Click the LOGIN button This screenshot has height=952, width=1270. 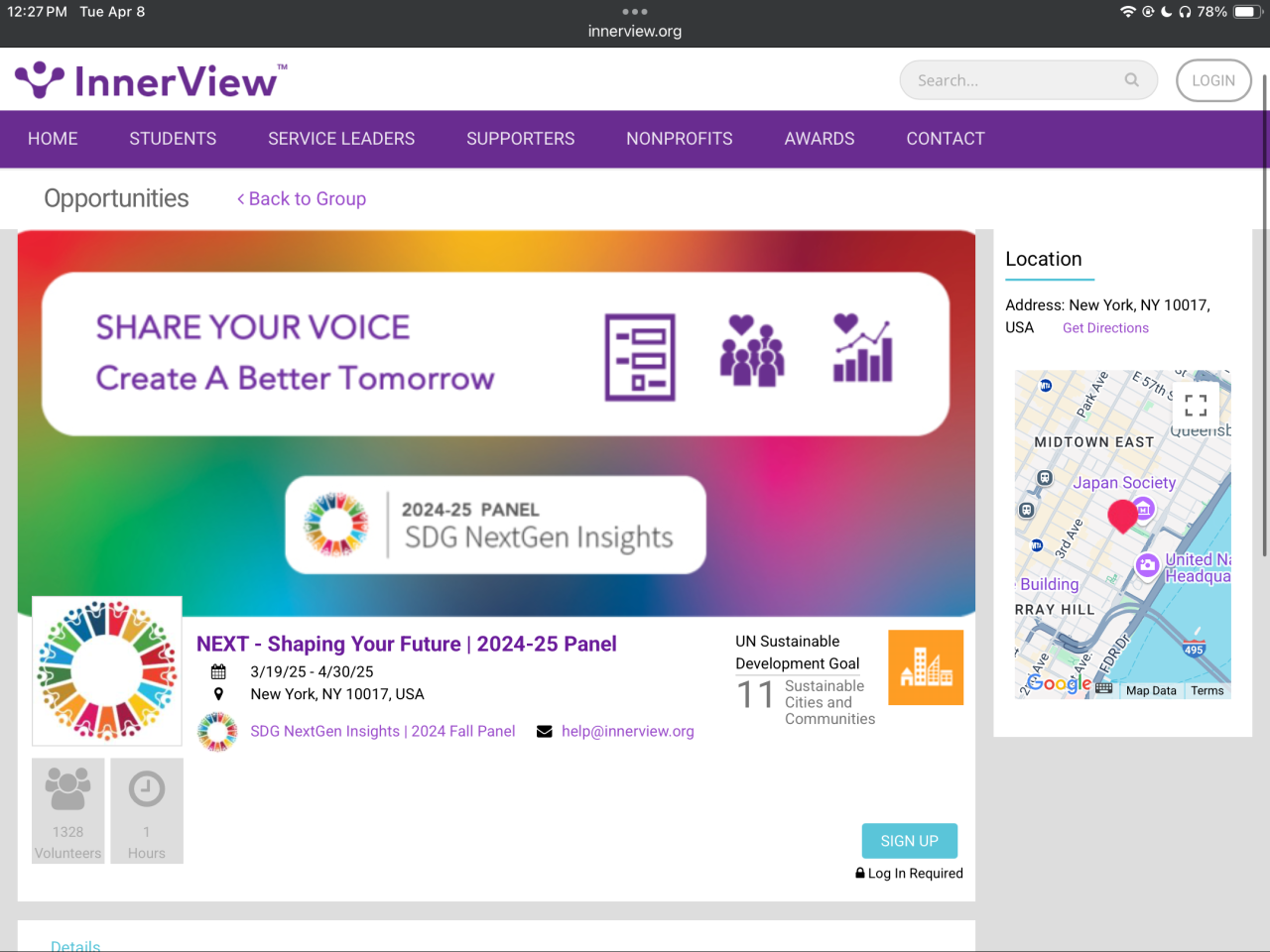[1213, 80]
